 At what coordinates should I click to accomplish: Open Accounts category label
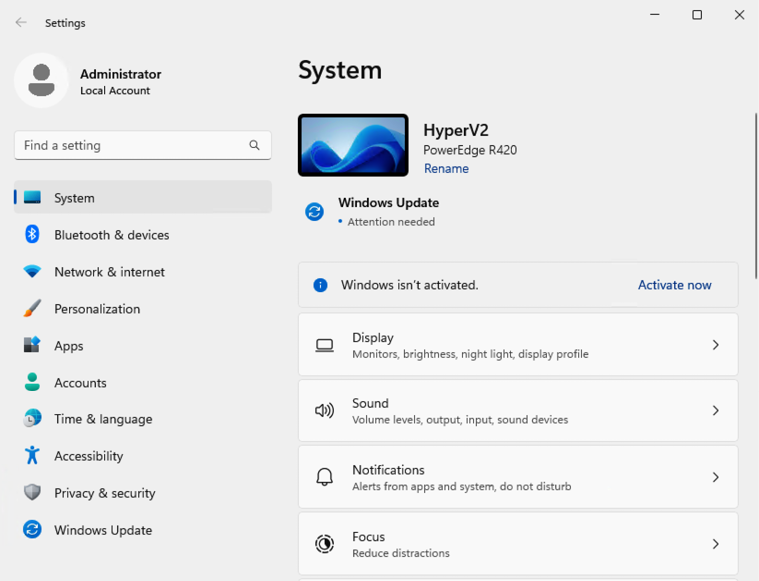[x=80, y=382]
